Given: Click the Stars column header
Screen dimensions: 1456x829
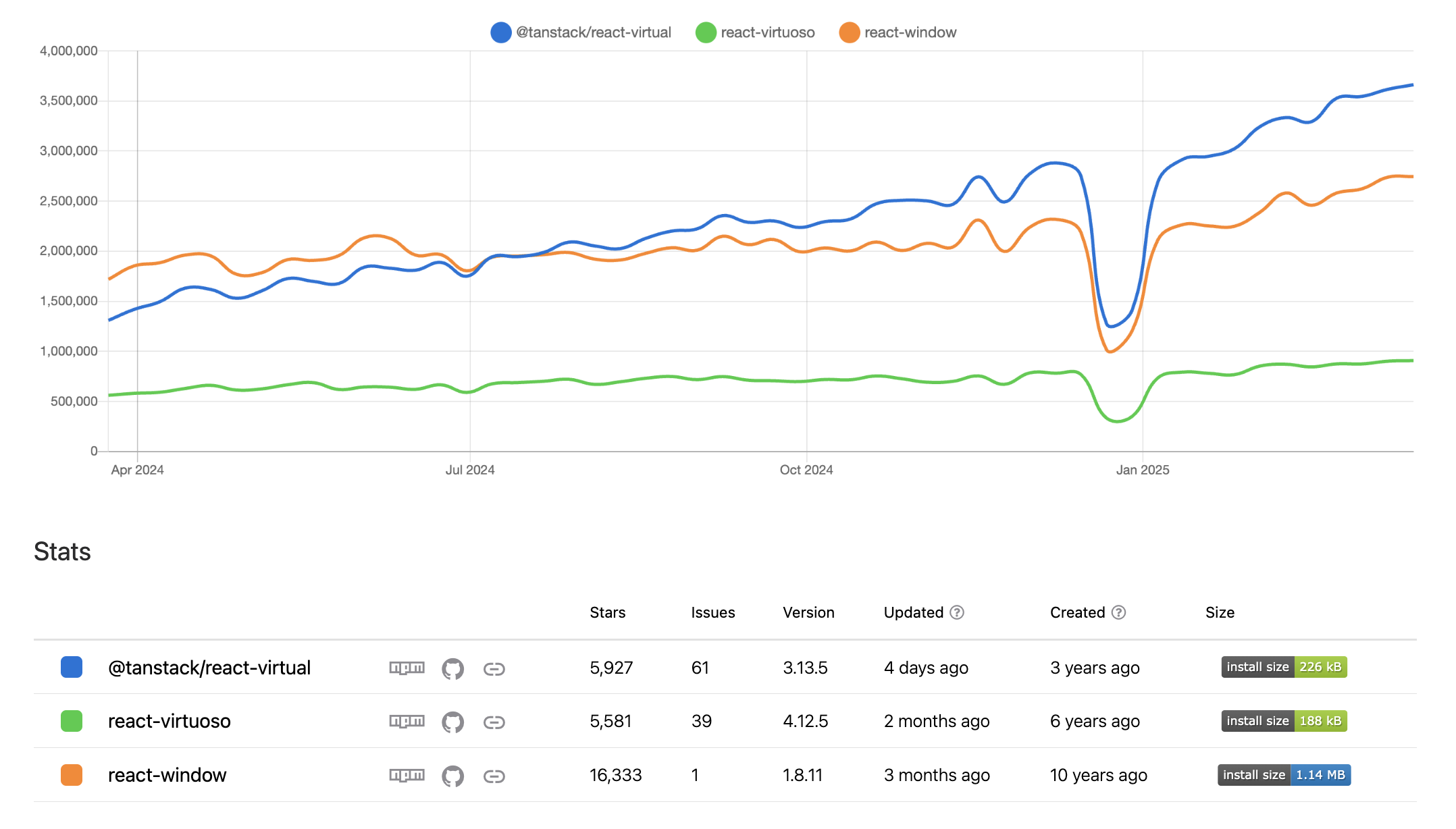Looking at the screenshot, I should click(x=608, y=612).
